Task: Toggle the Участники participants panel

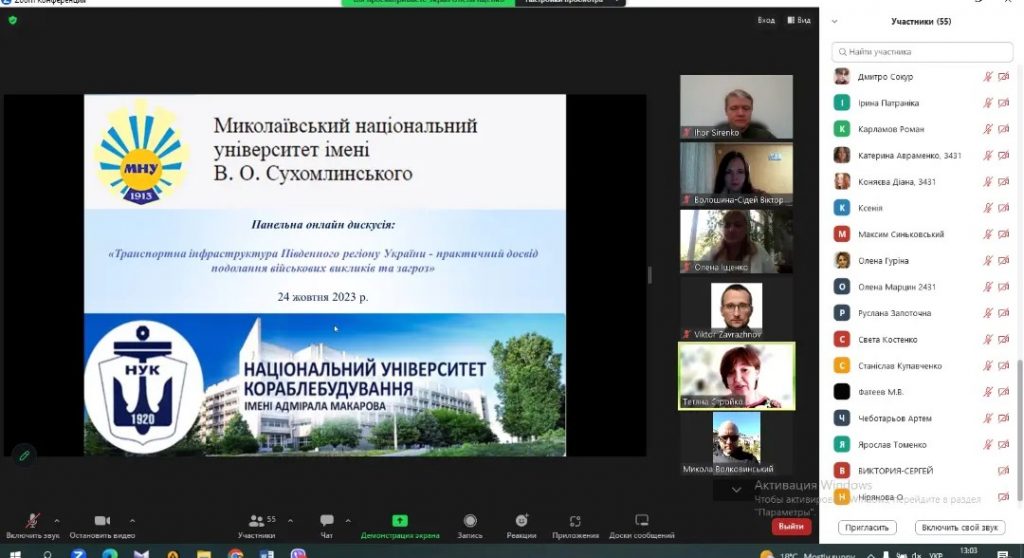Action: click(256, 521)
